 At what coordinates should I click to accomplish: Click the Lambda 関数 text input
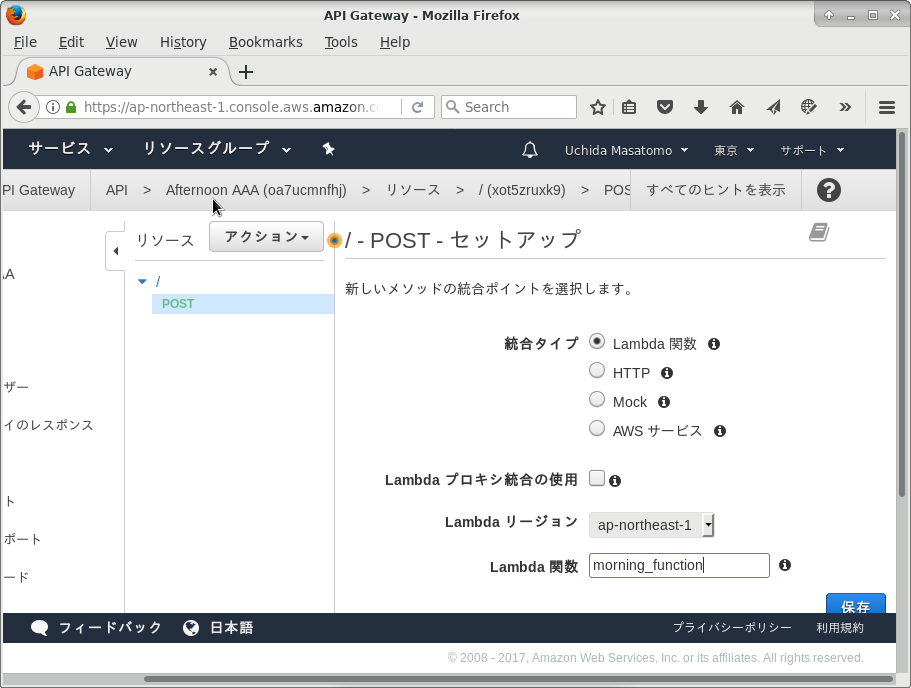coord(679,565)
